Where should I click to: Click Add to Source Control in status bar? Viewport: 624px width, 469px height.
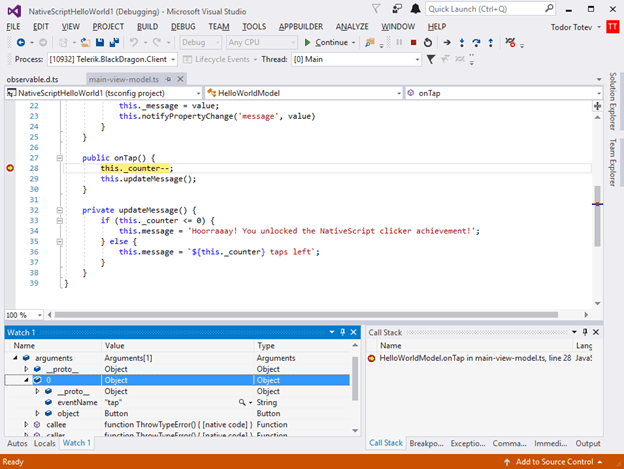554,462
